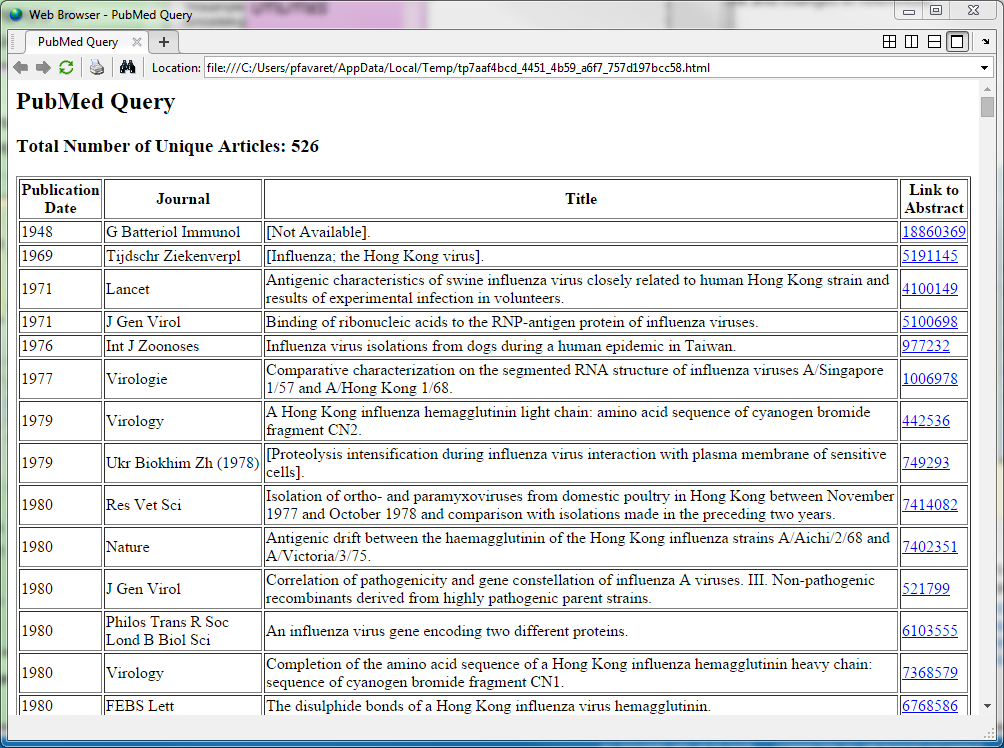
Task: Open abstract link 7402351
Action: click(x=930, y=547)
